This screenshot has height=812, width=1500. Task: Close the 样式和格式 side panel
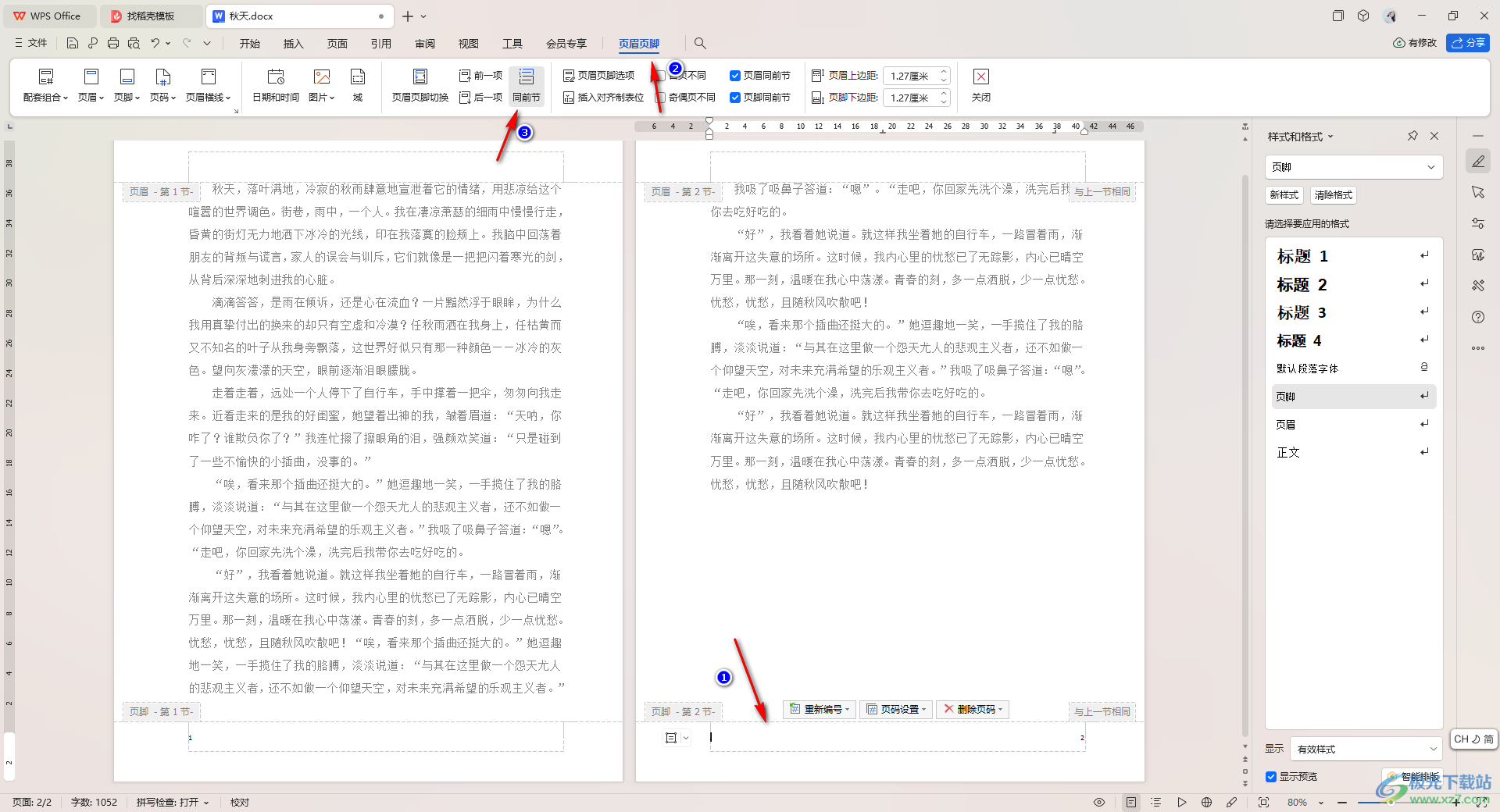click(x=1434, y=136)
